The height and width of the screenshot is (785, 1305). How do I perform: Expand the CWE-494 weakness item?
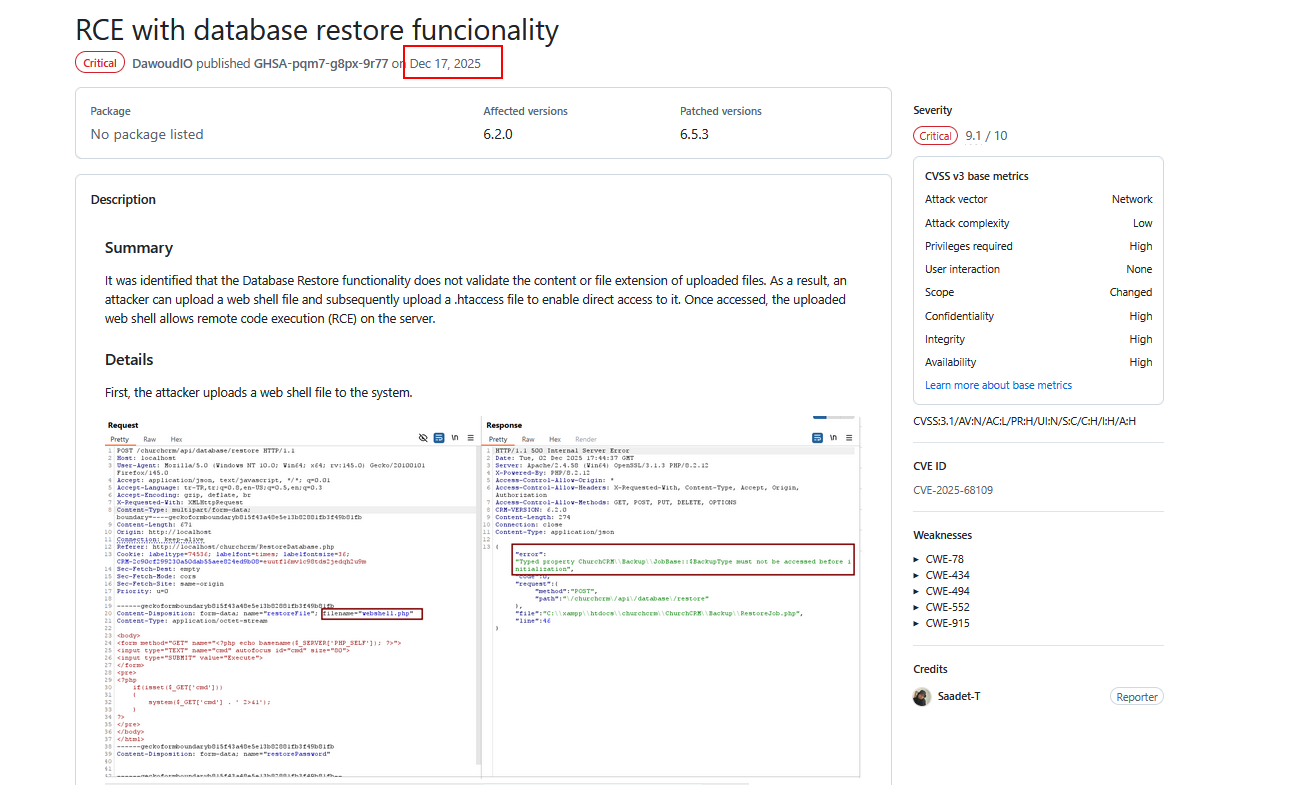point(947,591)
